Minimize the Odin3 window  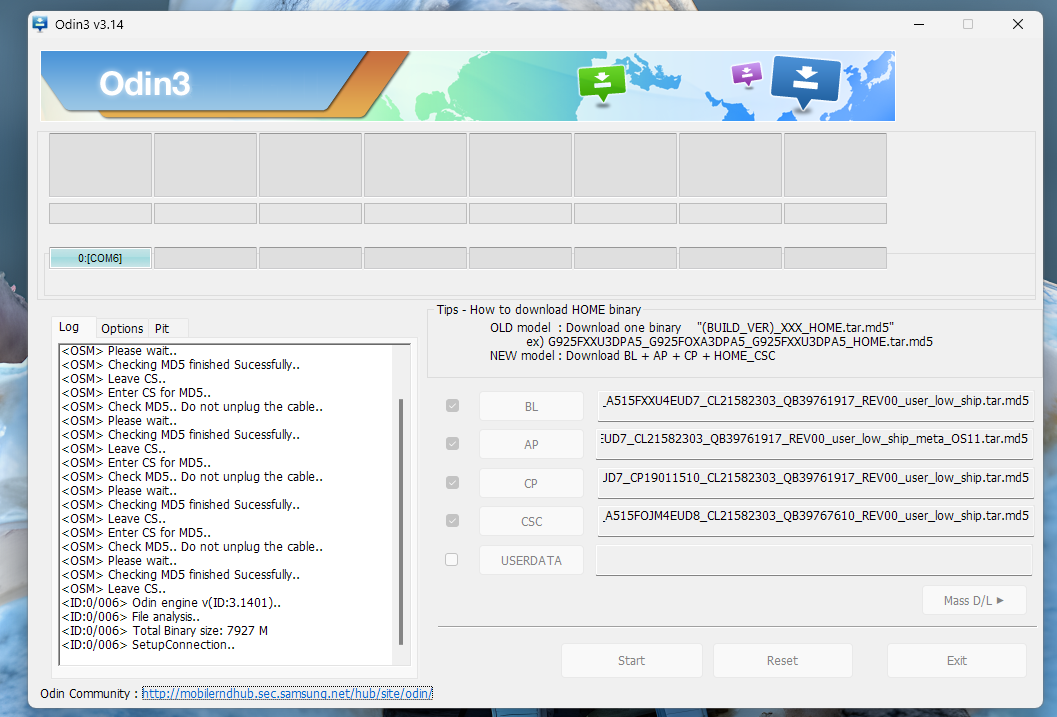919,24
